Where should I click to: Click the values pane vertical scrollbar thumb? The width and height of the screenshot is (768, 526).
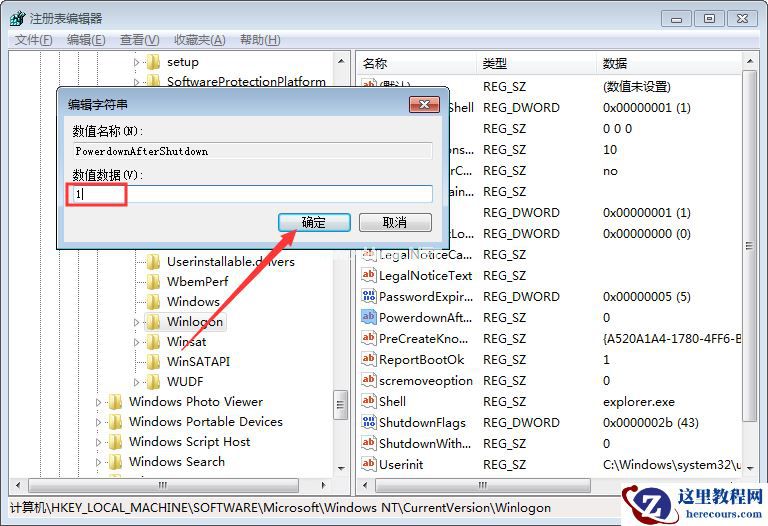tap(749, 245)
